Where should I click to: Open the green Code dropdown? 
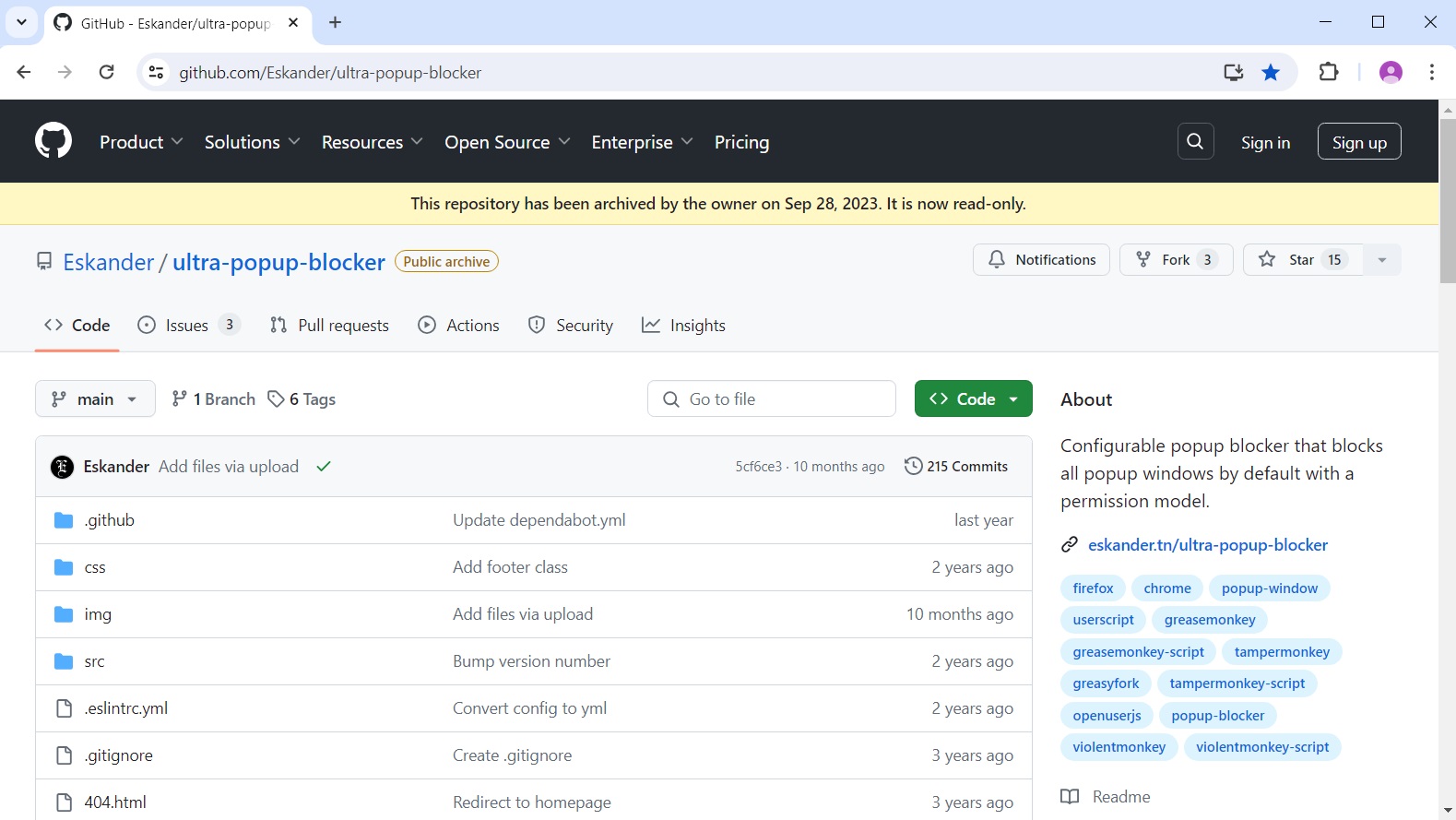pos(973,398)
